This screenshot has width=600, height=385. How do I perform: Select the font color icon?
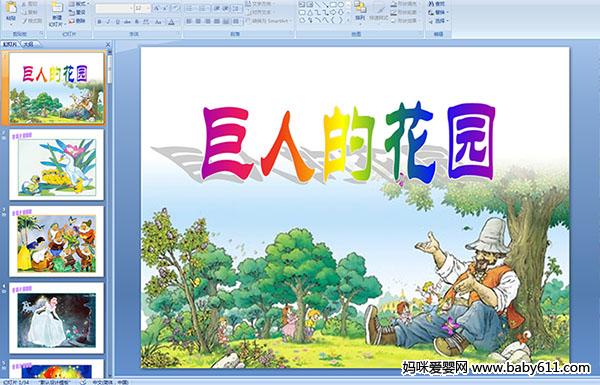click(171, 22)
